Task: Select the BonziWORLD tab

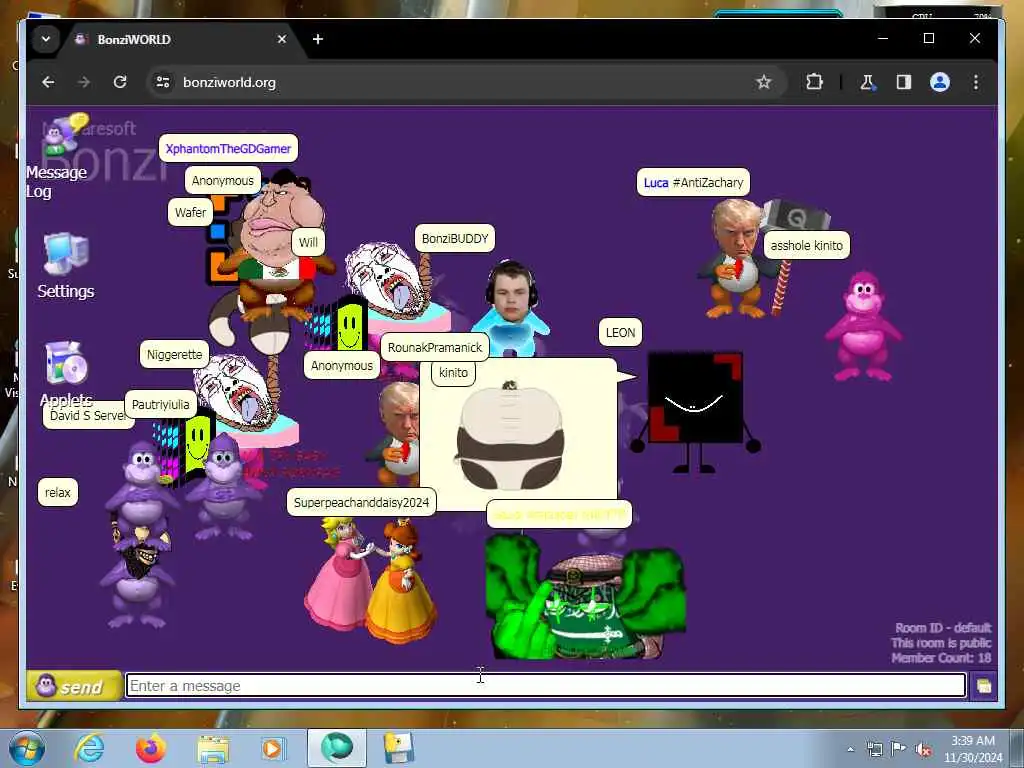Action: tap(180, 39)
